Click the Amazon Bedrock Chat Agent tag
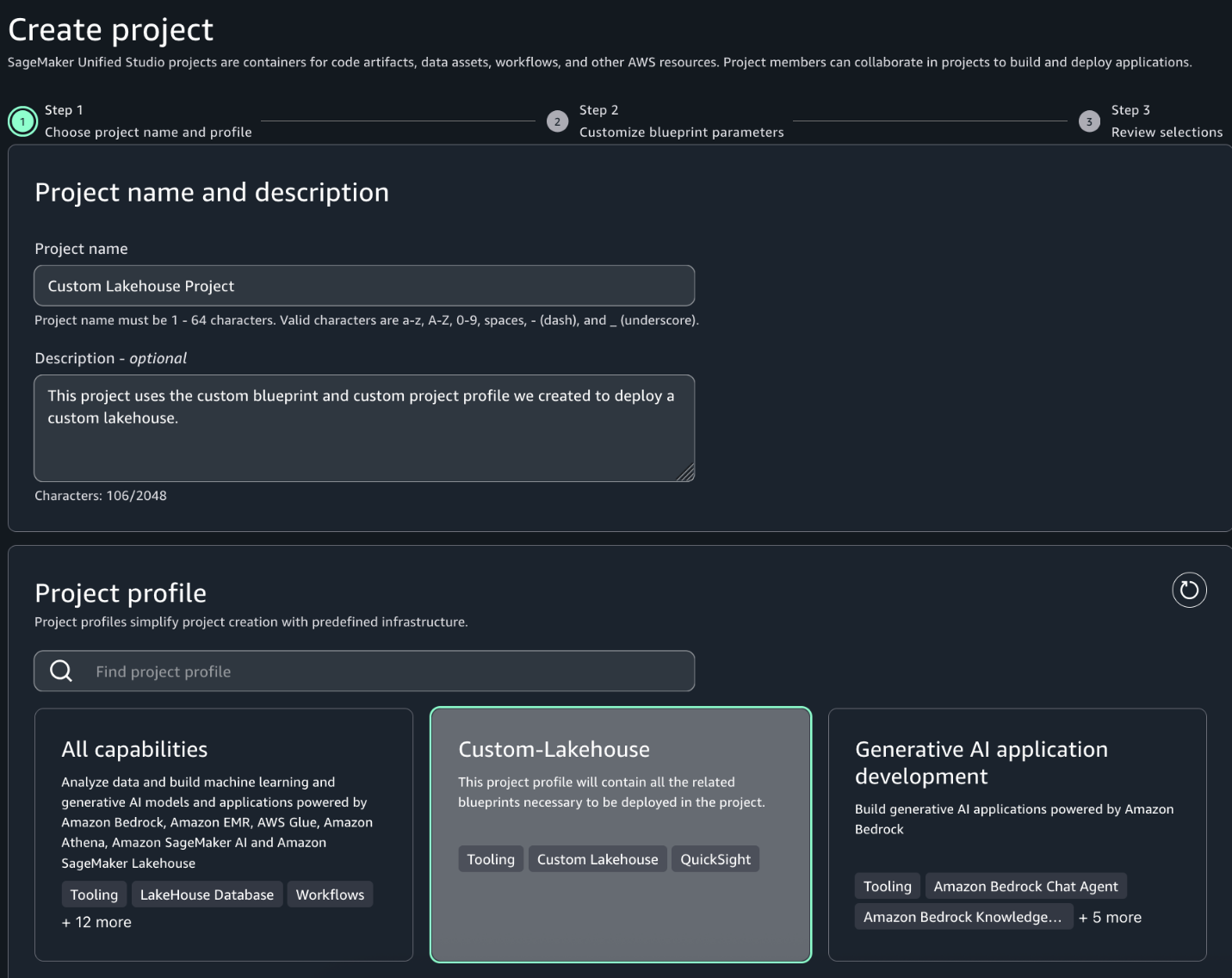The height and width of the screenshot is (978, 1232). [1025, 886]
